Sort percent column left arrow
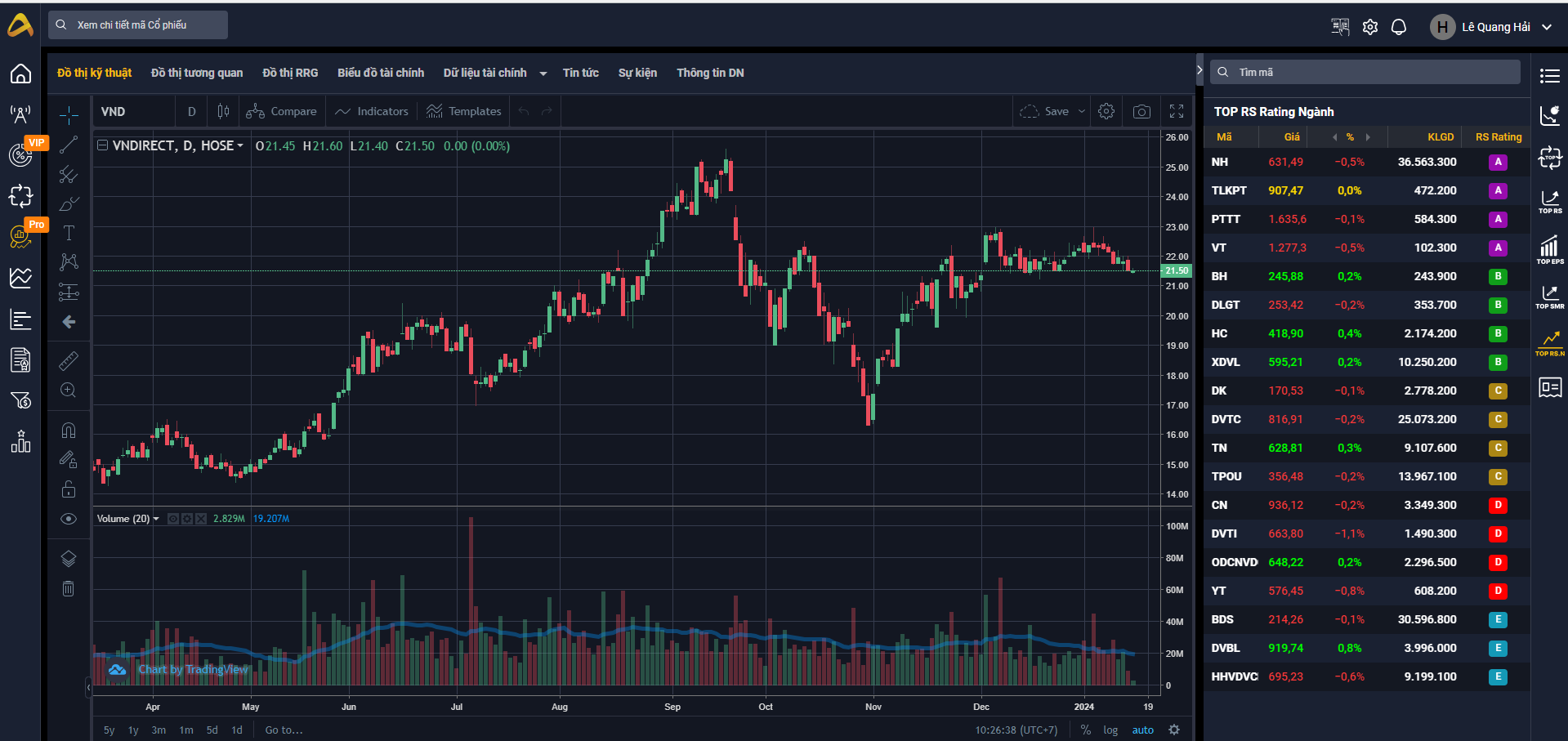1568x741 pixels. (x=1334, y=137)
